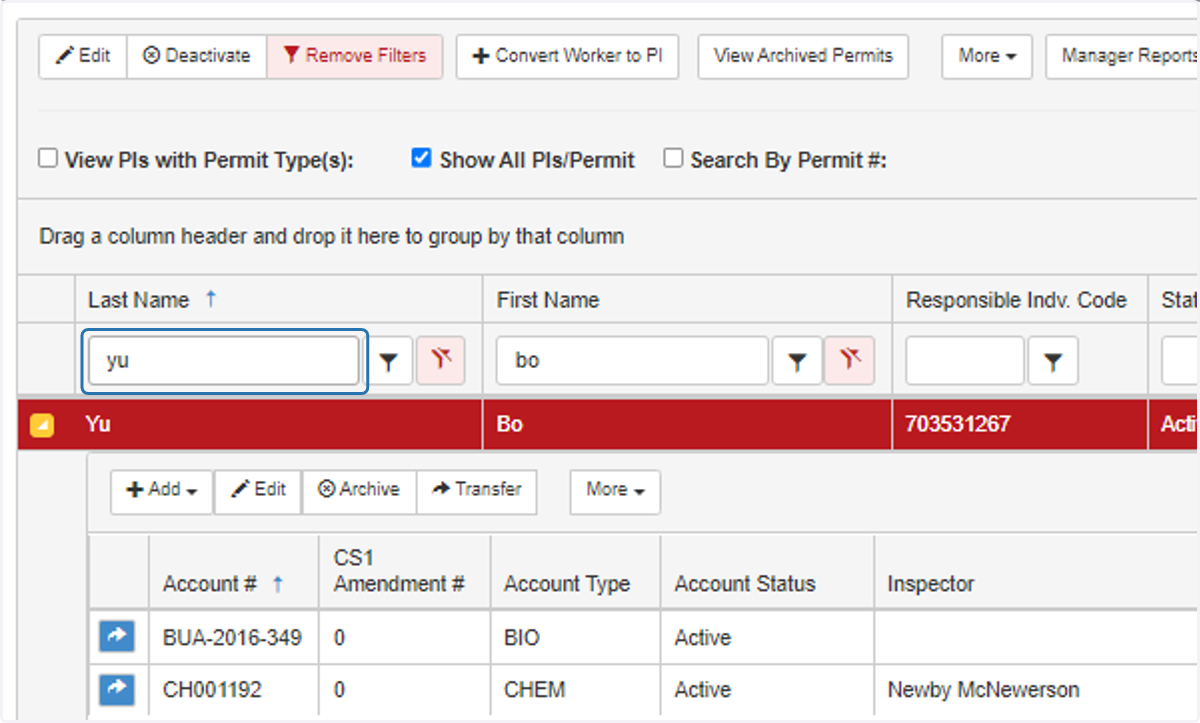Click Remove Filters
1200x723 pixels.
tap(355, 56)
